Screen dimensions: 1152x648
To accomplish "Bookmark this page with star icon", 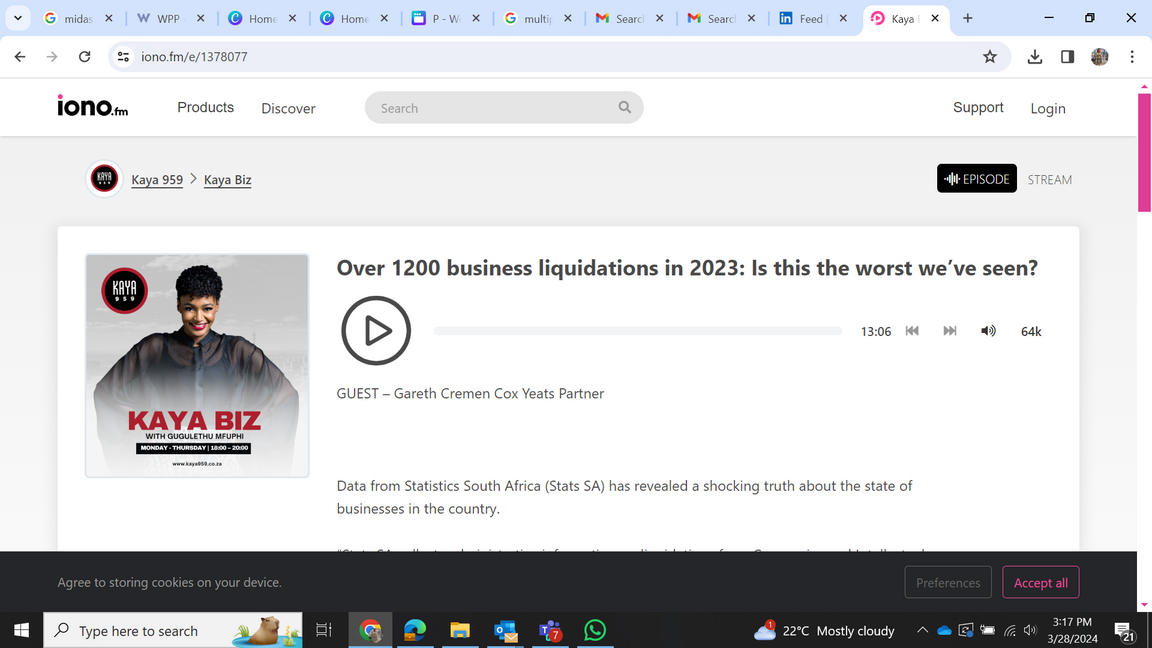I will tap(990, 57).
